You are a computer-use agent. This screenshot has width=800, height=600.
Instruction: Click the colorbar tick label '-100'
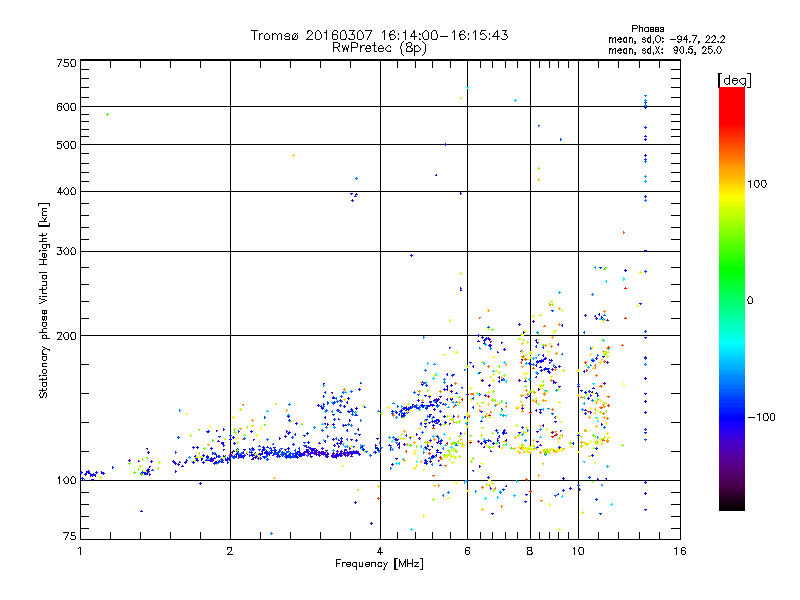pyautogui.click(x=762, y=417)
